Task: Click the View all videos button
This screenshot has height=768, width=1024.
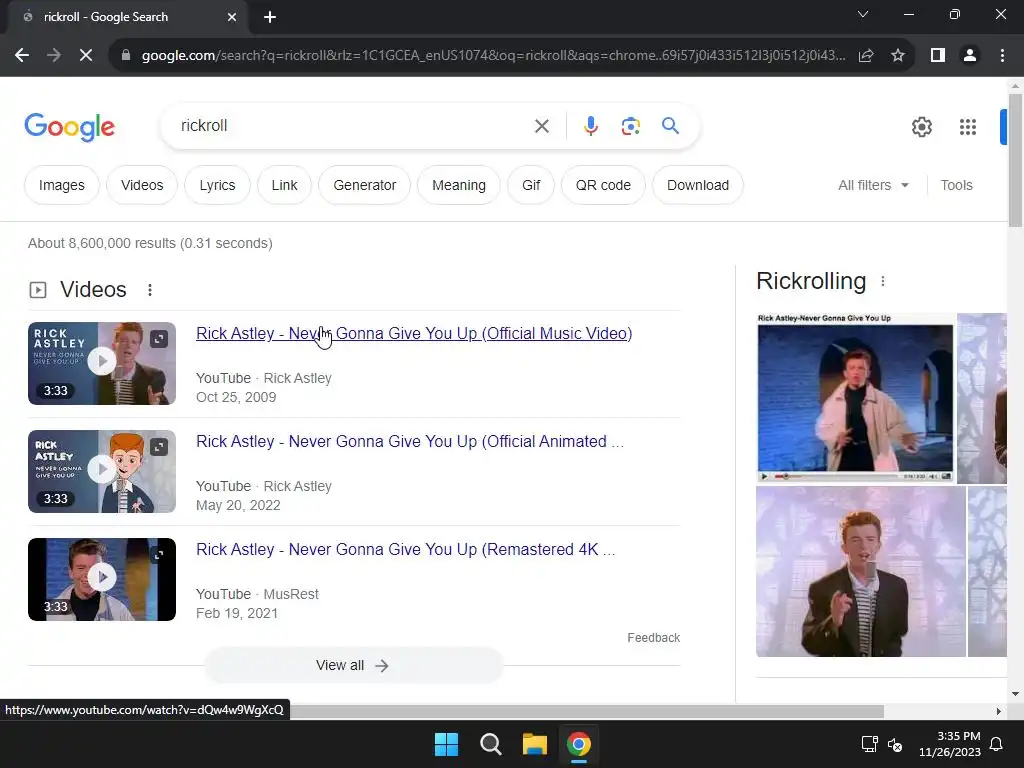Action: pyautogui.click(x=353, y=665)
